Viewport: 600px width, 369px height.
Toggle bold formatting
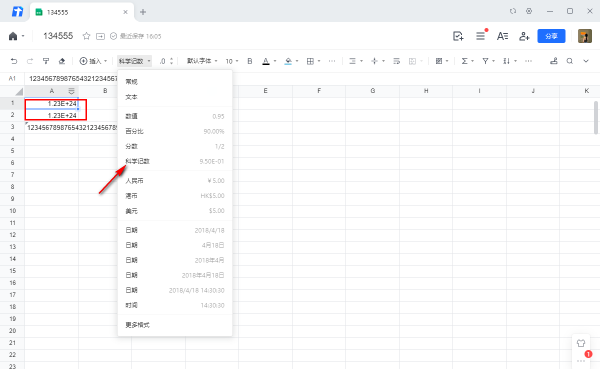click(250, 61)
